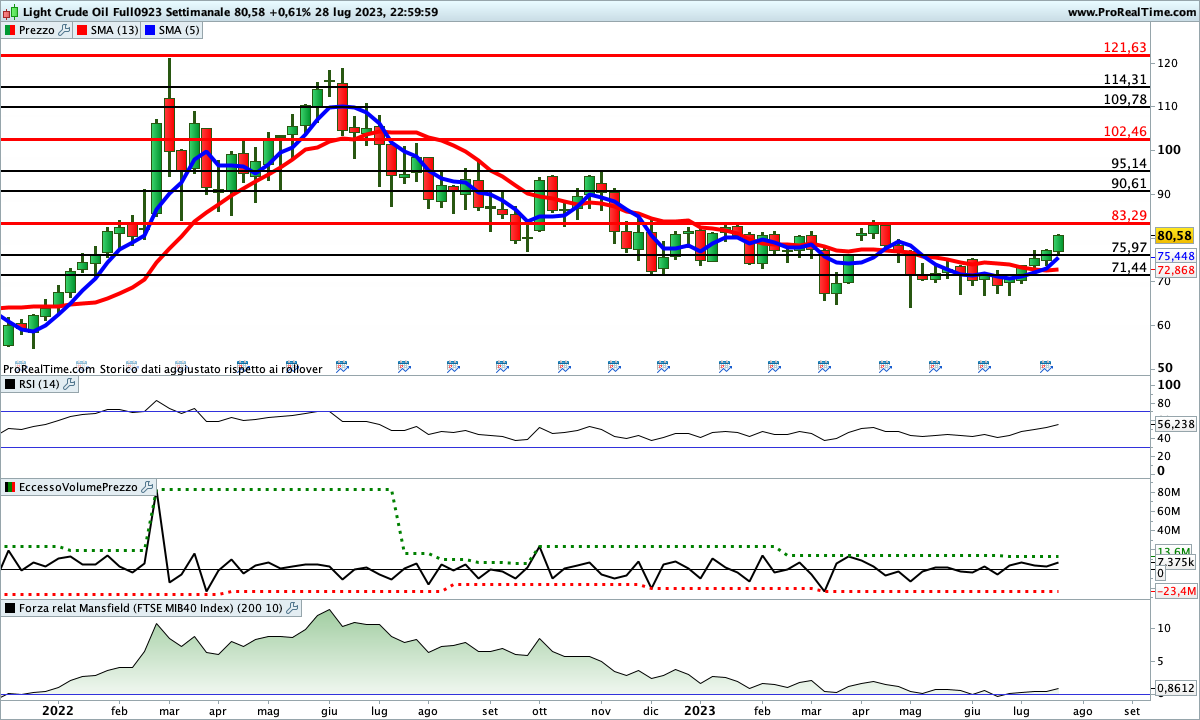1200x720 pixels.
Task: Click candlestick icon beside Light Crude Oil title
Action: [x=10, y=12]
